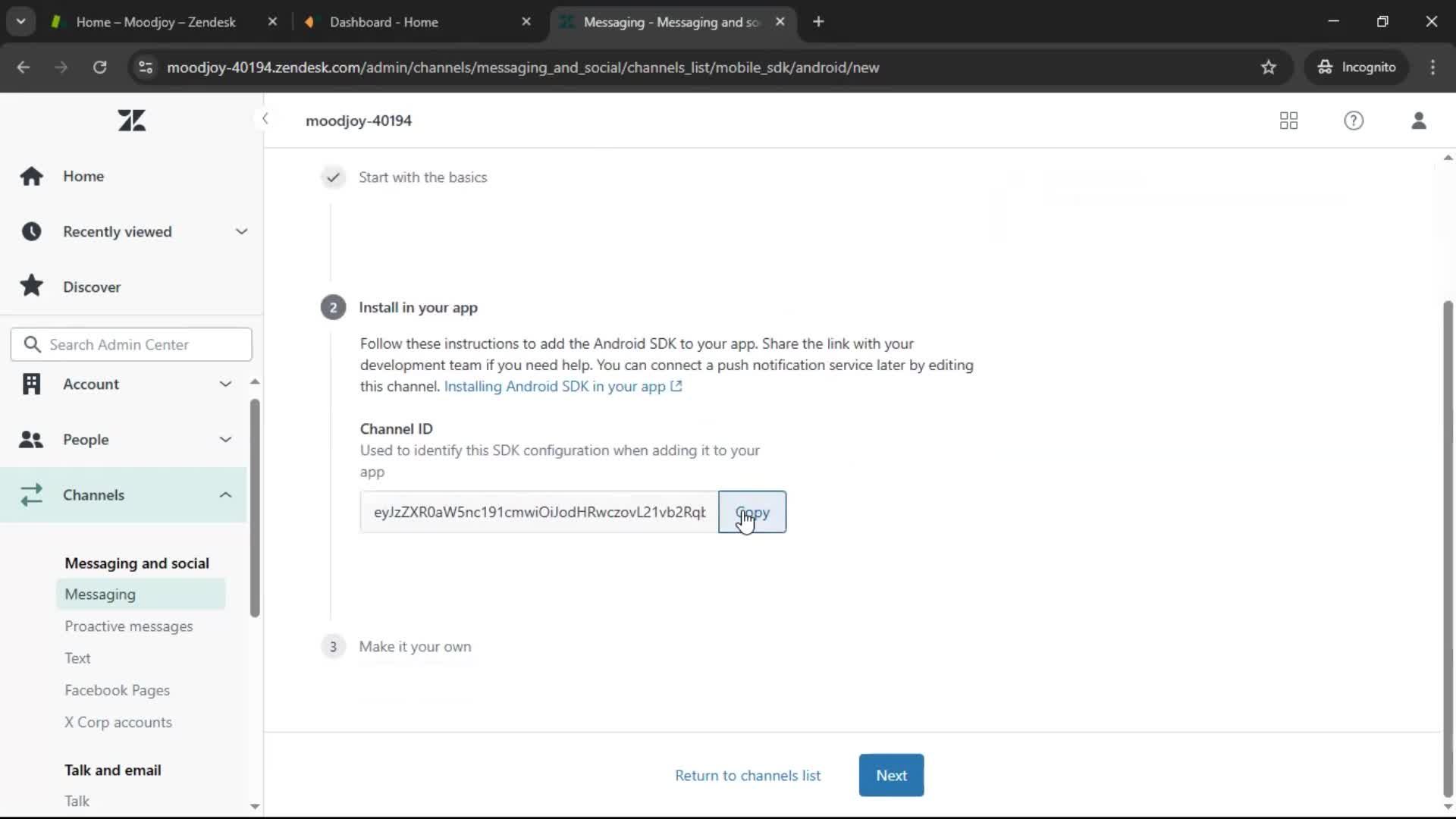Screen dimensions: 1456x819
Task: Click the Channel ID text field
Action: click(539, 512)
